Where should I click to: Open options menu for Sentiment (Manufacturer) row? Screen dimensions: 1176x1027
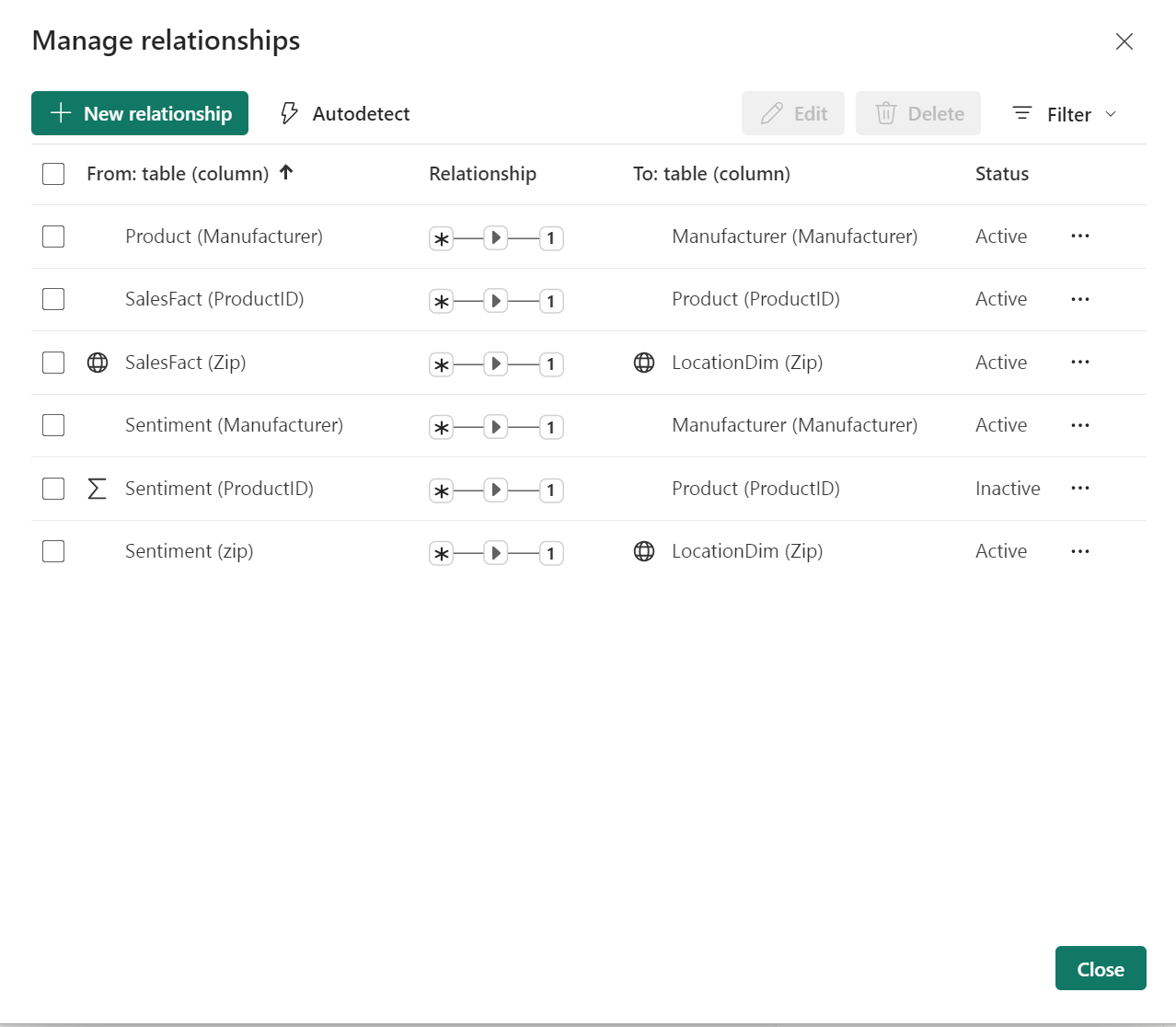[1079, 425]
